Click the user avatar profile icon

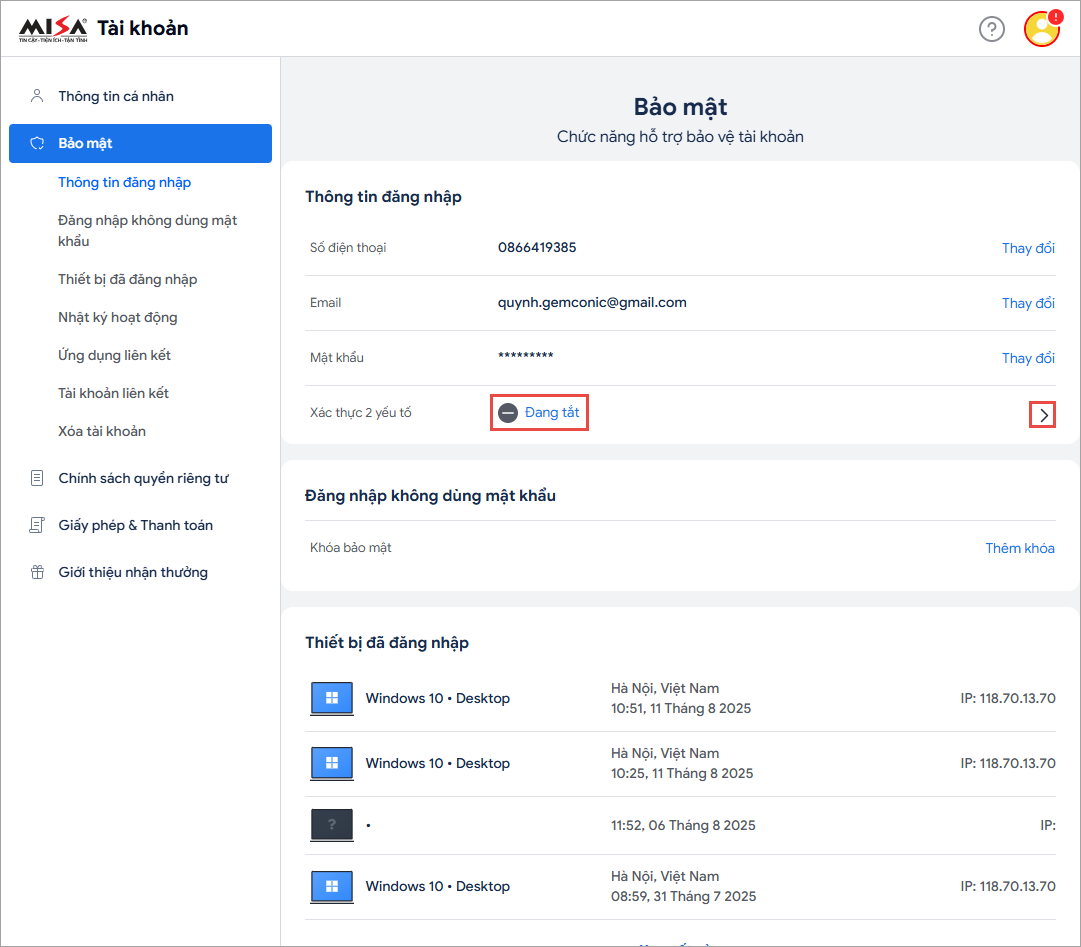point(1041,29)
